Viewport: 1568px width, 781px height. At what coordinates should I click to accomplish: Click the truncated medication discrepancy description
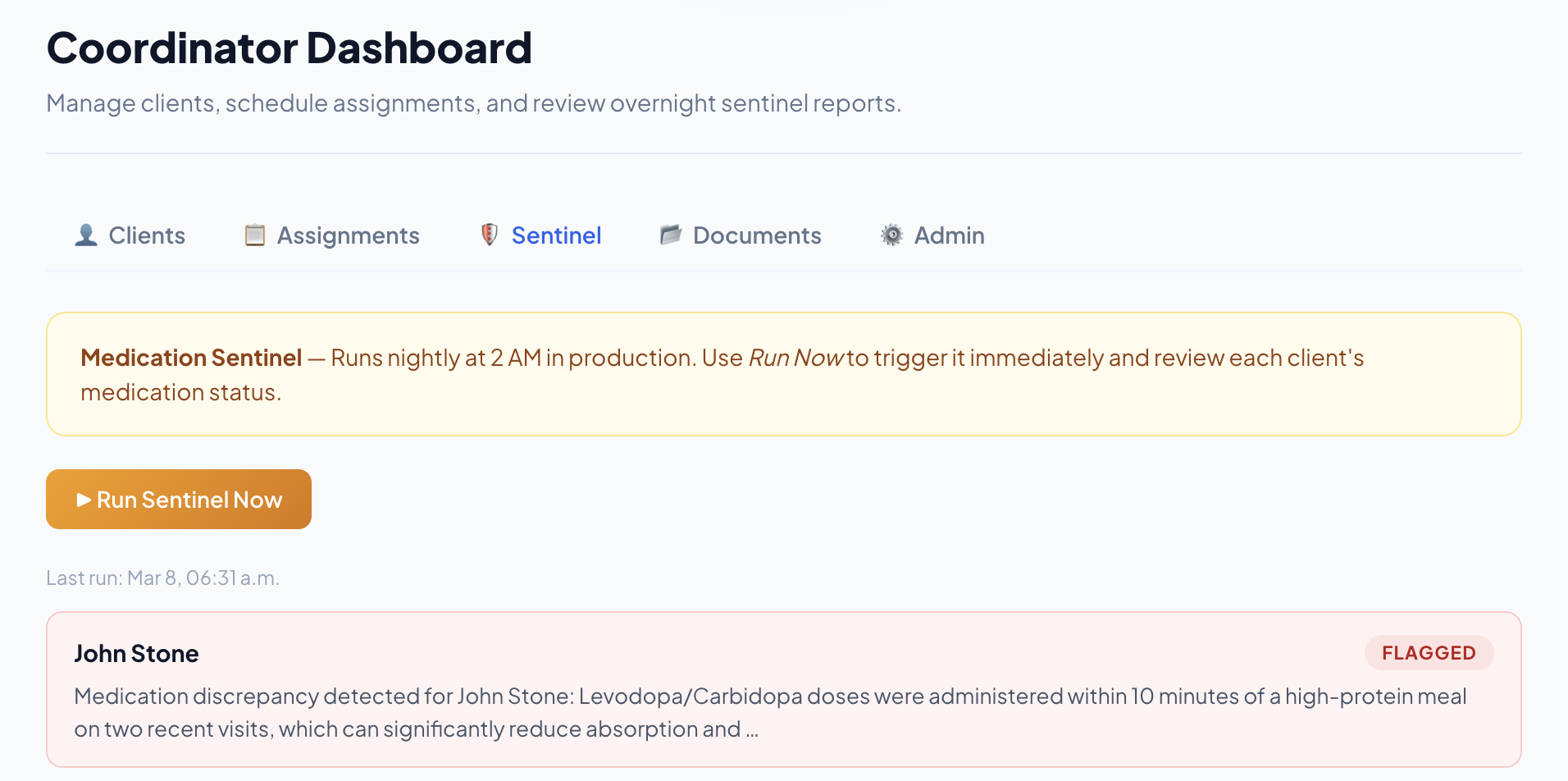pyautogui.click(x=770, y=713)
